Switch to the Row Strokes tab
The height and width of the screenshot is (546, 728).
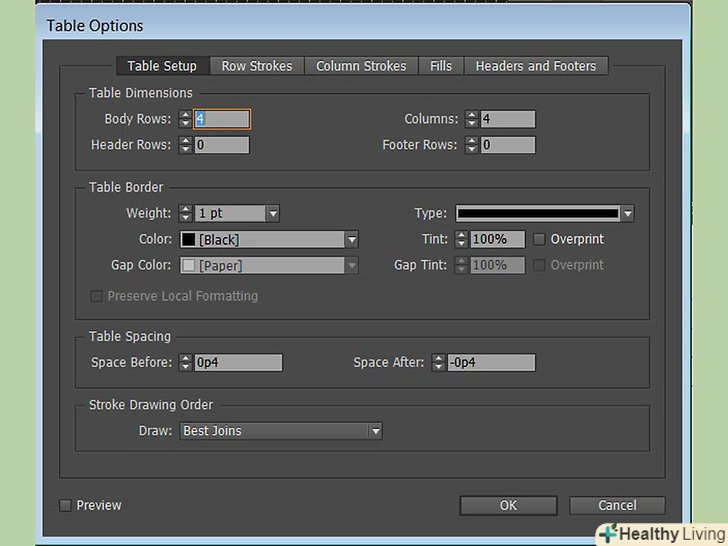tap(257, 66)
